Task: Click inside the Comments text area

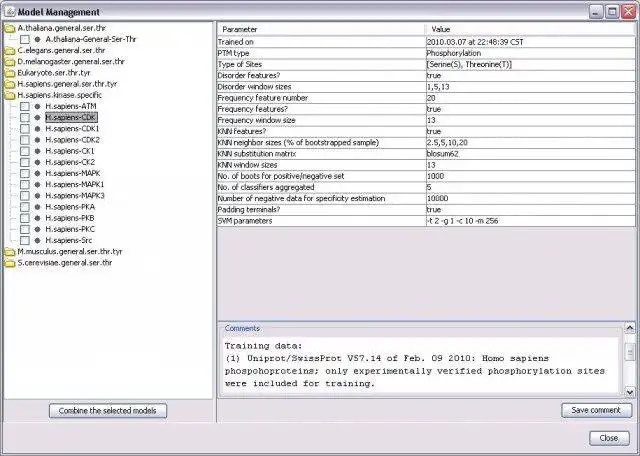Action: (421, 365)
